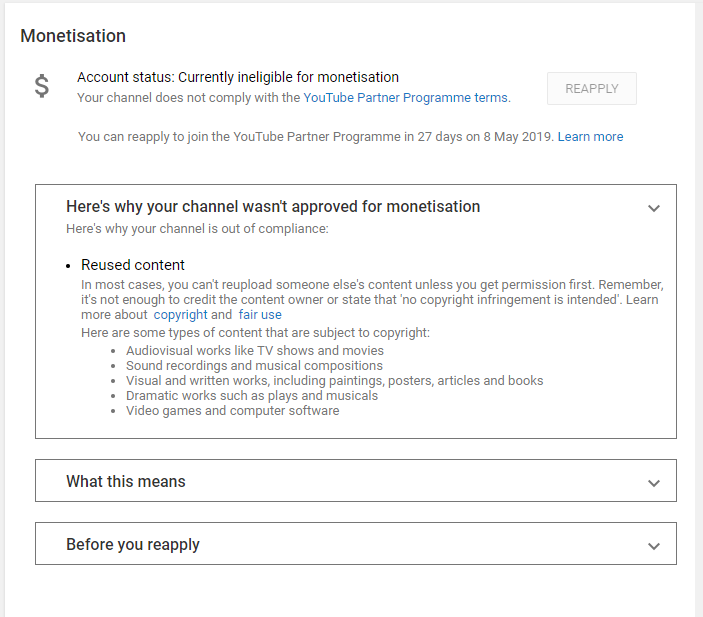Expand the Before you reapply chevron

click(654, 546)
